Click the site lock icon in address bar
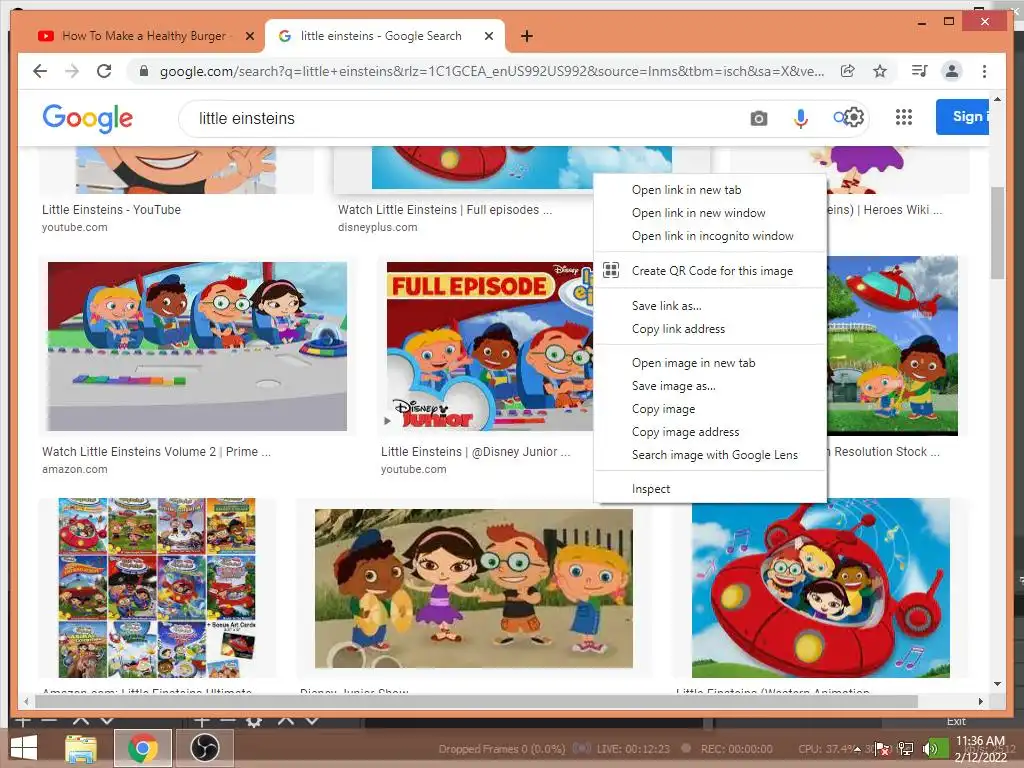Image resolution: width=1024 pixels, height=768 pixels. (144, 71)
